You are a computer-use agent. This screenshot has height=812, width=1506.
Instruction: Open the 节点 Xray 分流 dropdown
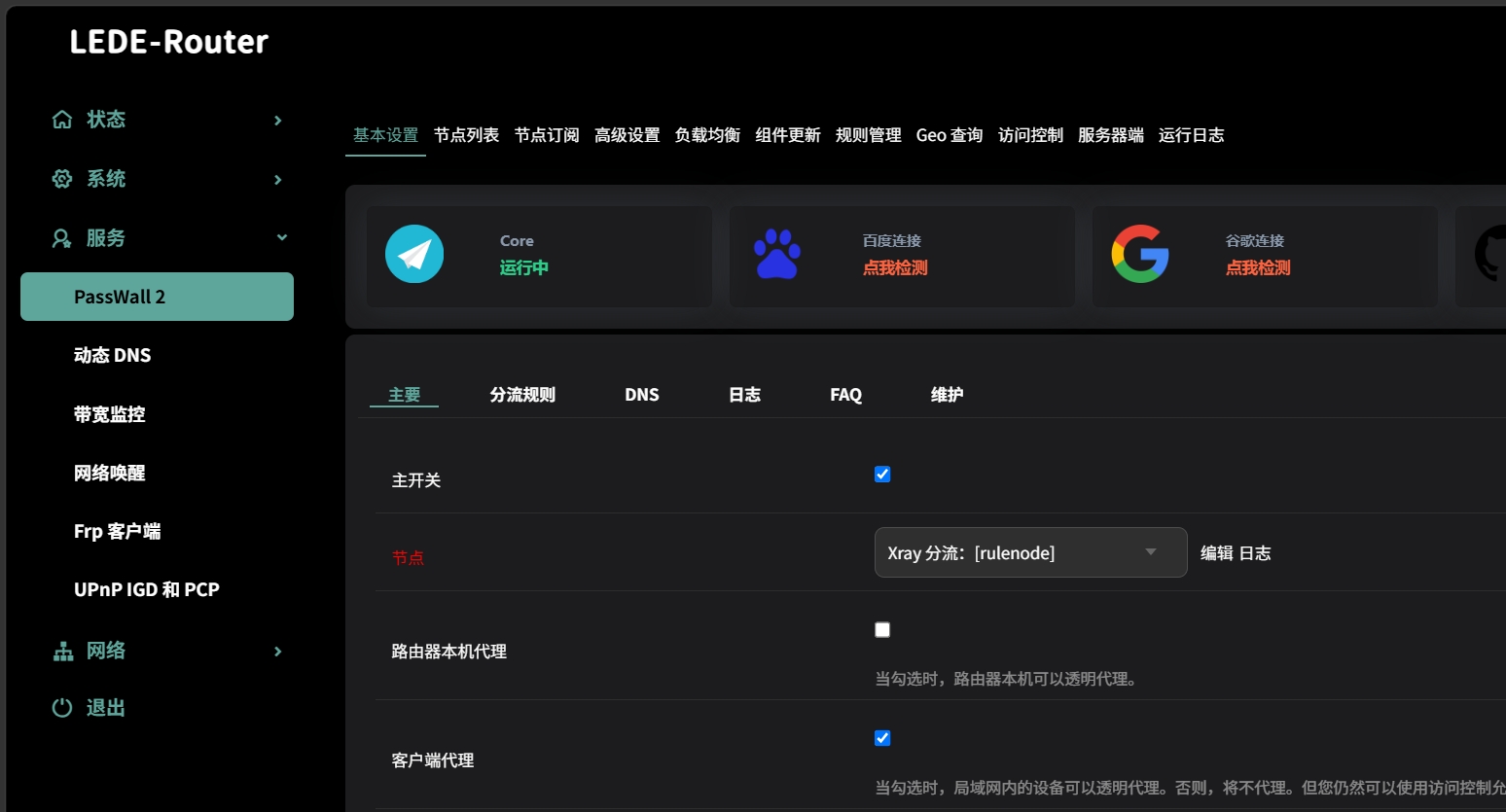(1031, 552)
